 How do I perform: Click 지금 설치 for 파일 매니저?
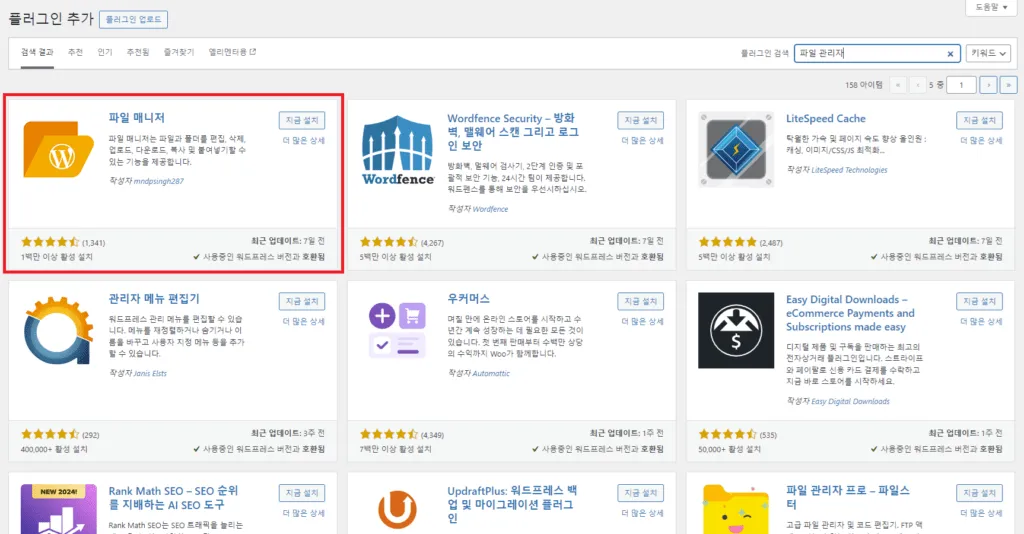pos(301,120)
